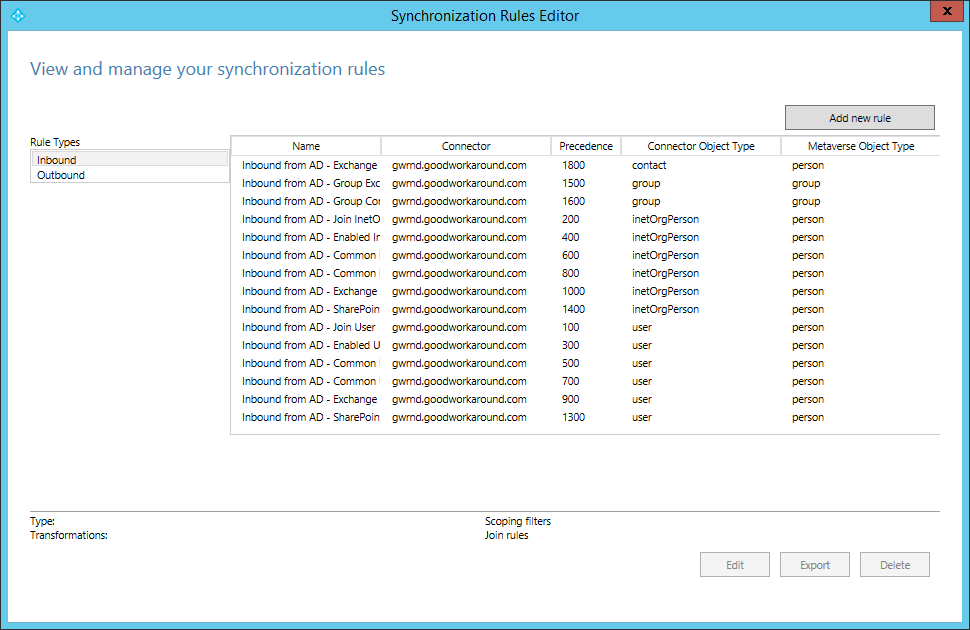This screenshot has width=970, height=630.
Task: Click the Connector Object Type header
Action: click(701, 146)
